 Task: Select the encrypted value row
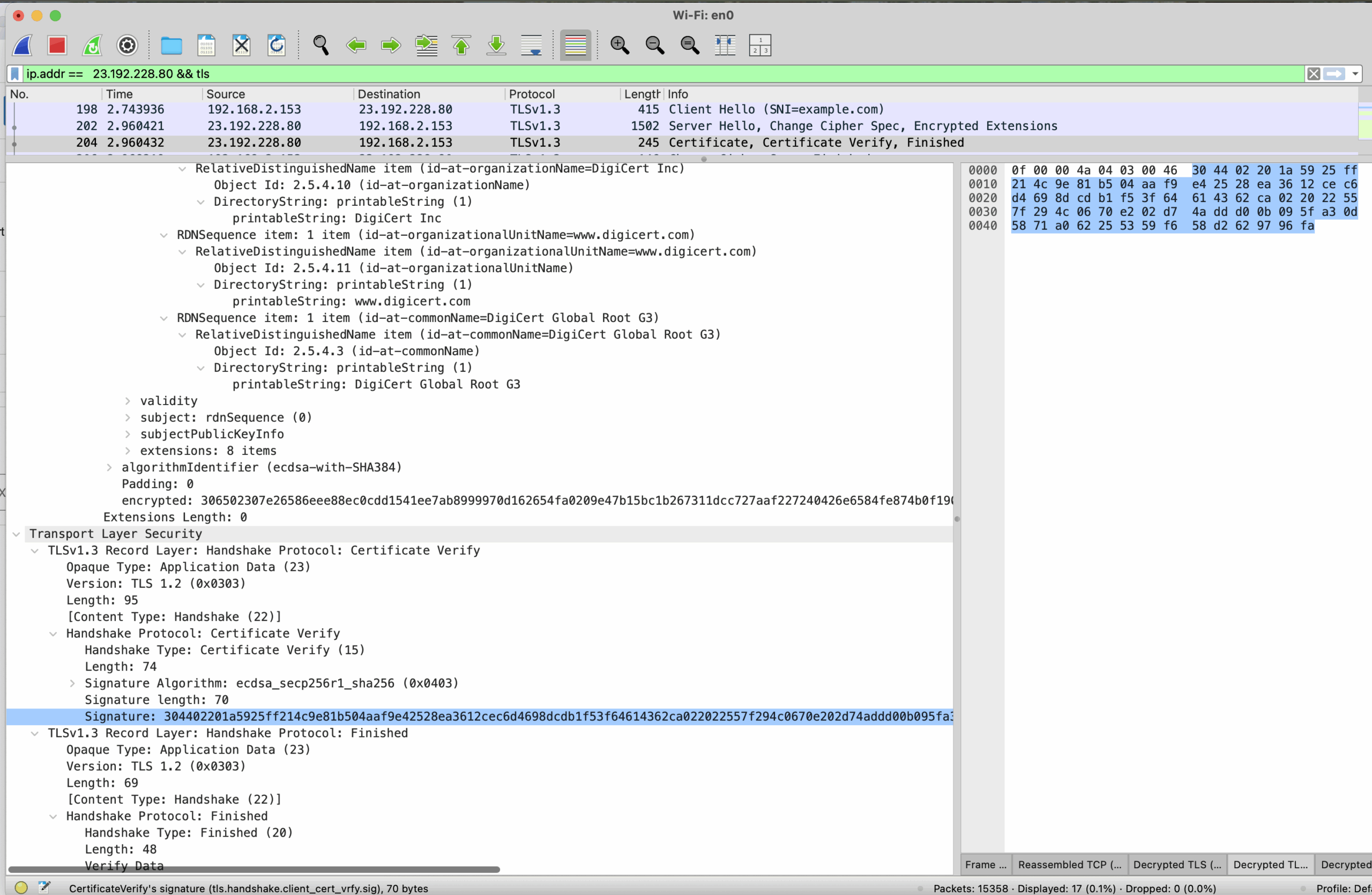(x=480, y=501)
